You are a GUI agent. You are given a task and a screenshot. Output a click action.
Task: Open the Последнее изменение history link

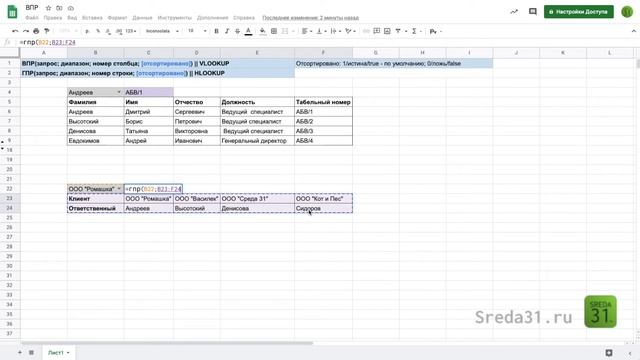[x=310, y=18]
